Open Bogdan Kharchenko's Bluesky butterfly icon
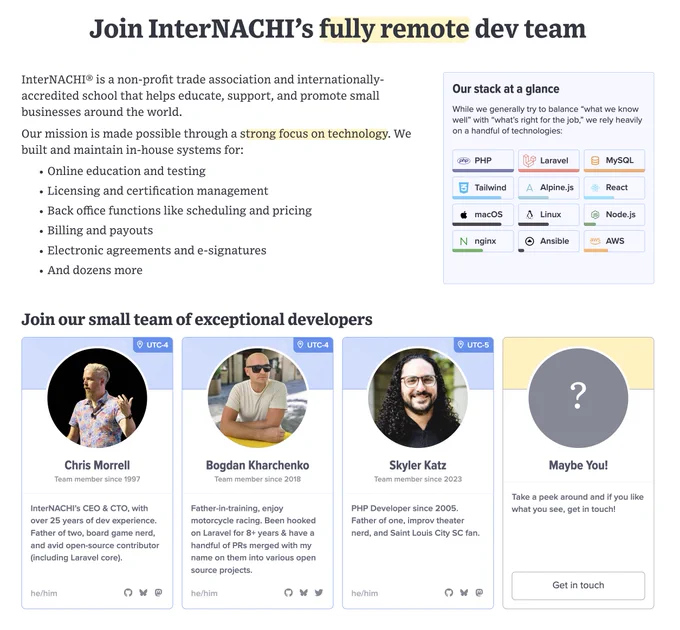Viewport: 680px width, 630px height. point(304,593)
